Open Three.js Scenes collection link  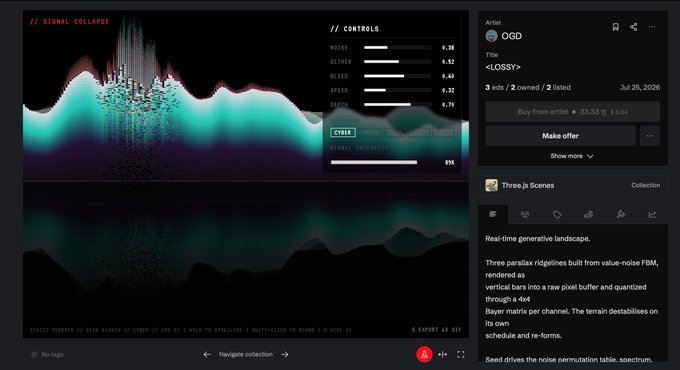point(528,185)
